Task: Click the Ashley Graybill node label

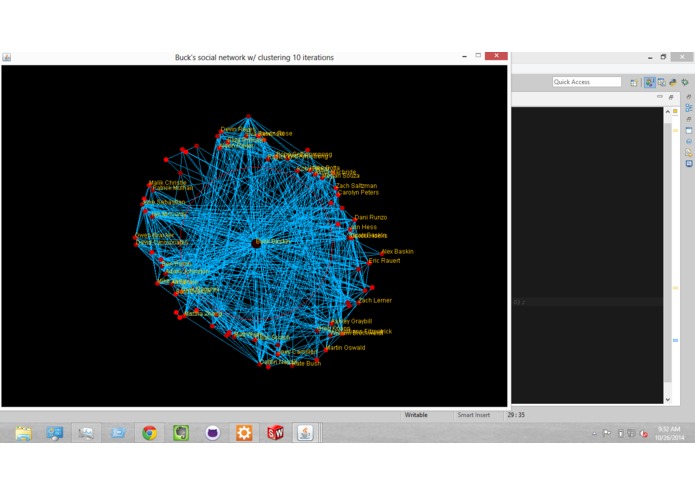Action: pyautogui.click(x=352, y=321)
